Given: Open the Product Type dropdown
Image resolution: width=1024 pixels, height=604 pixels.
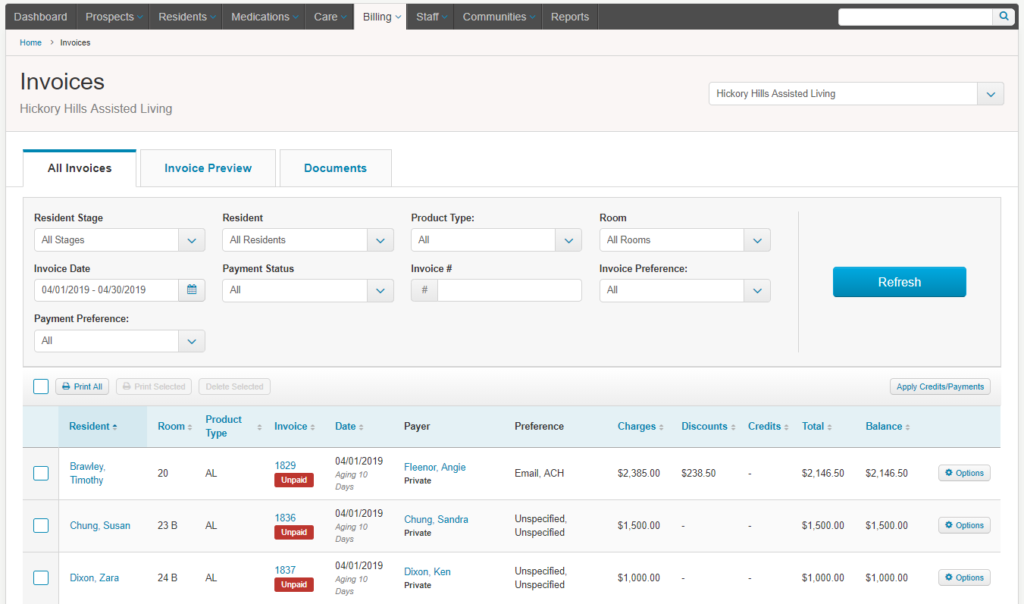Looking at the screenshot, I should click(x=496, y=240).
